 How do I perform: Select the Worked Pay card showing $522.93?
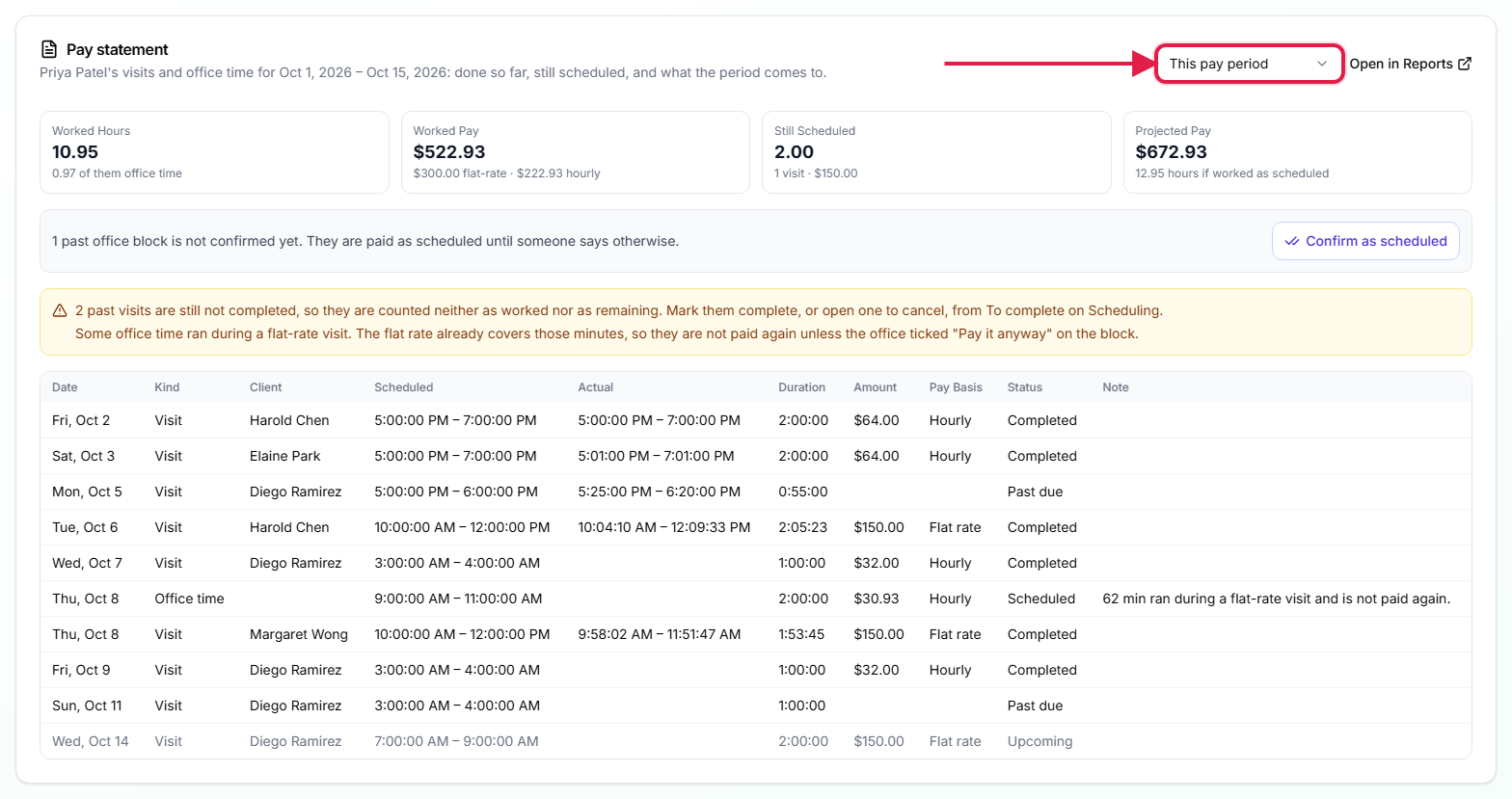click(576, 152)
